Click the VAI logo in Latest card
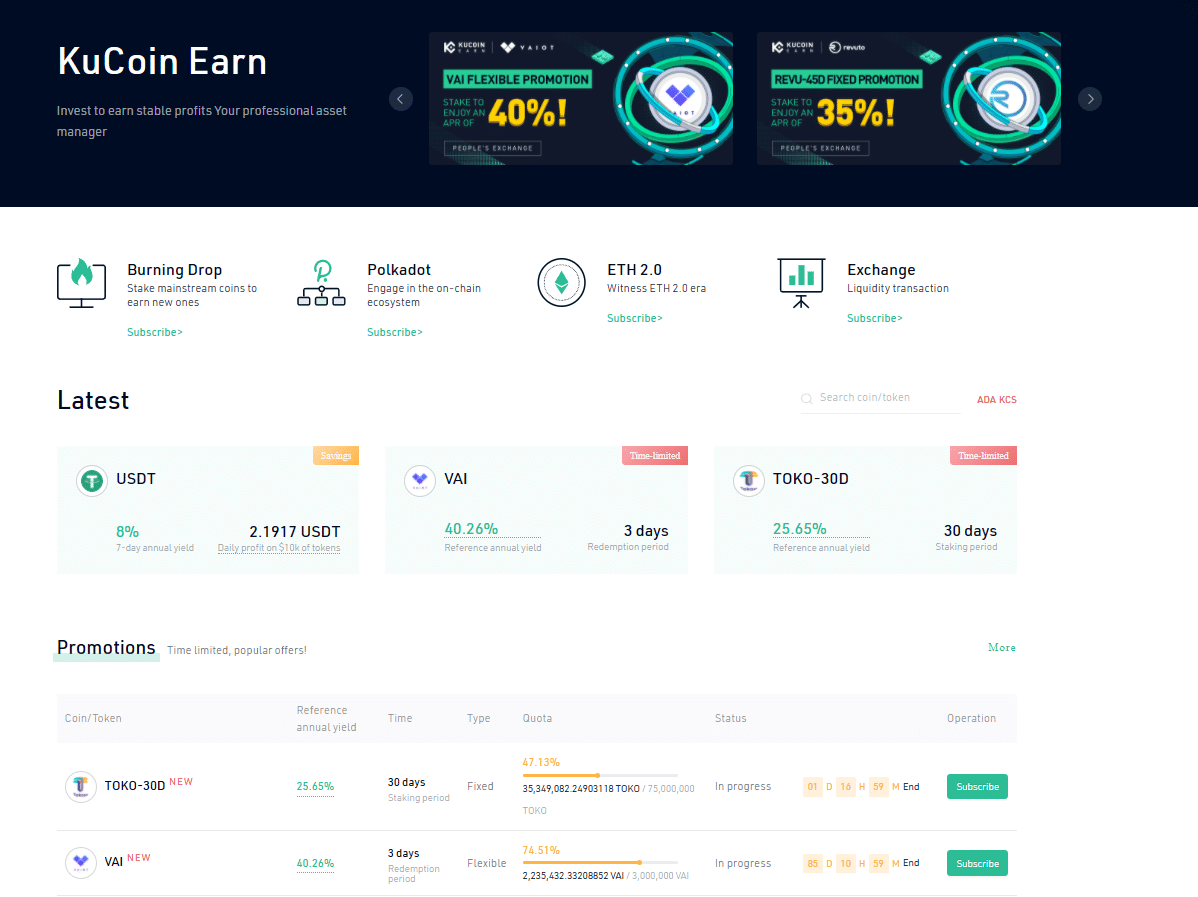The image size is (1198, 897). point(420,481)
